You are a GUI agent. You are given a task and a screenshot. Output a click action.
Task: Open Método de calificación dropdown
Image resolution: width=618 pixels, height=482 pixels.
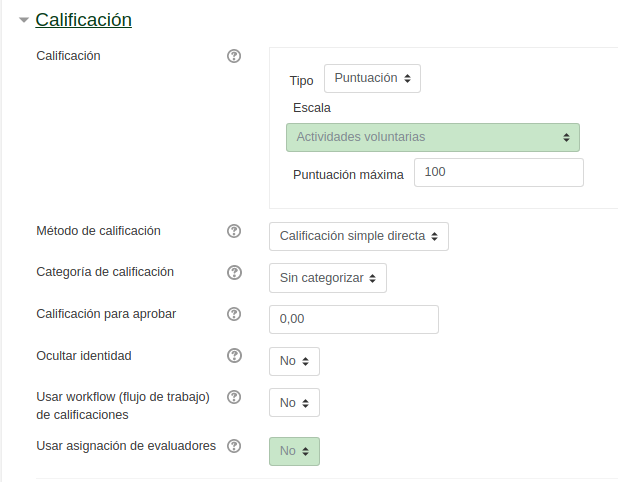pos(359,236)
